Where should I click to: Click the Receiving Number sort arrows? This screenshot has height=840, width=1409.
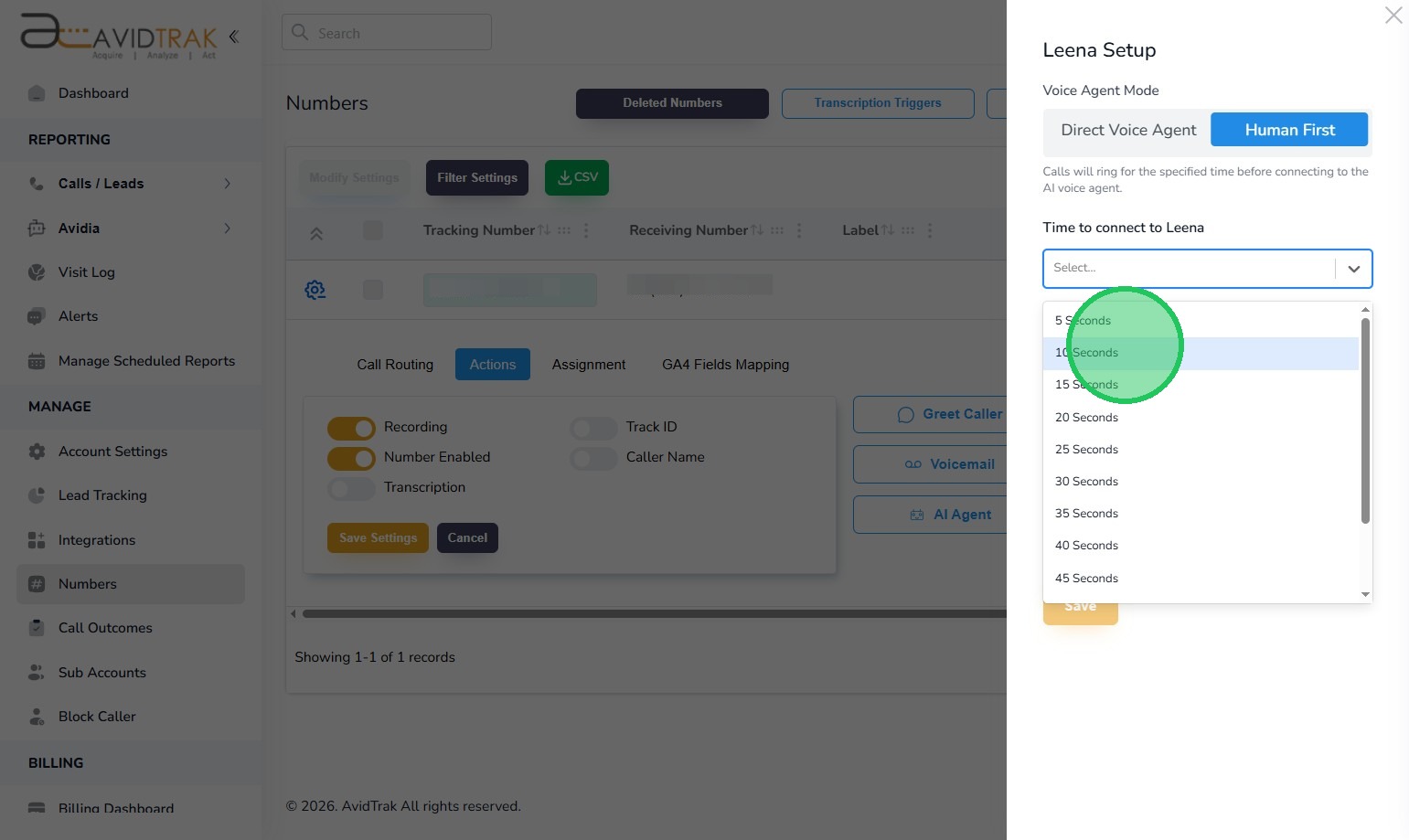coord(757,230)
